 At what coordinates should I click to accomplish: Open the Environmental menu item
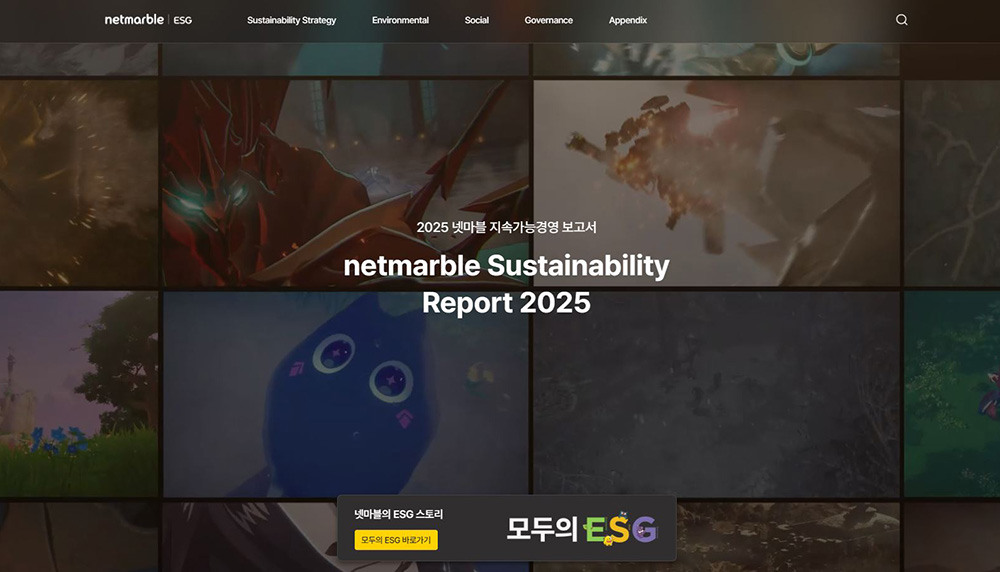tap(401, 20)
